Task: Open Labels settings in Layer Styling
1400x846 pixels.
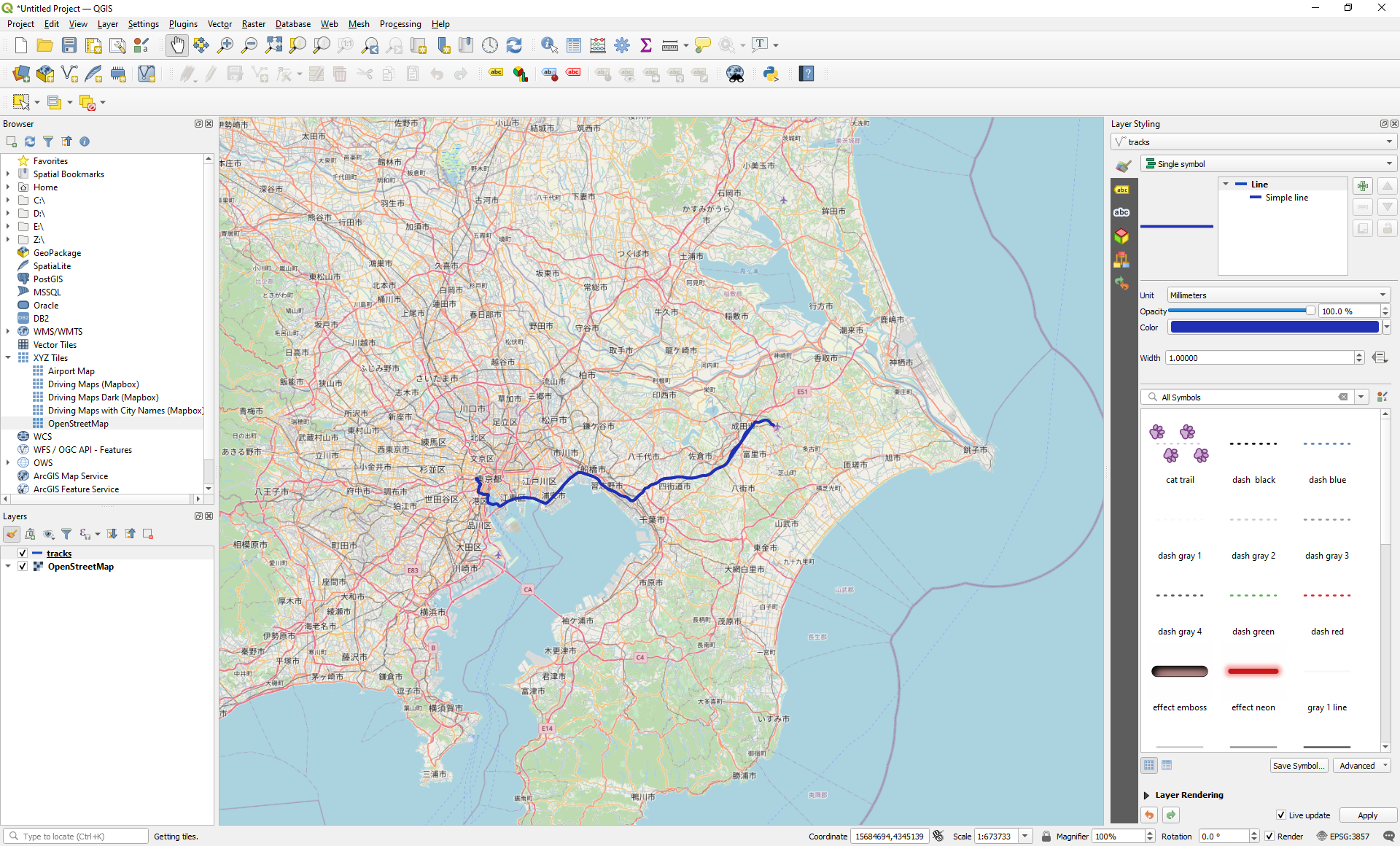Action: point(1121,188)
